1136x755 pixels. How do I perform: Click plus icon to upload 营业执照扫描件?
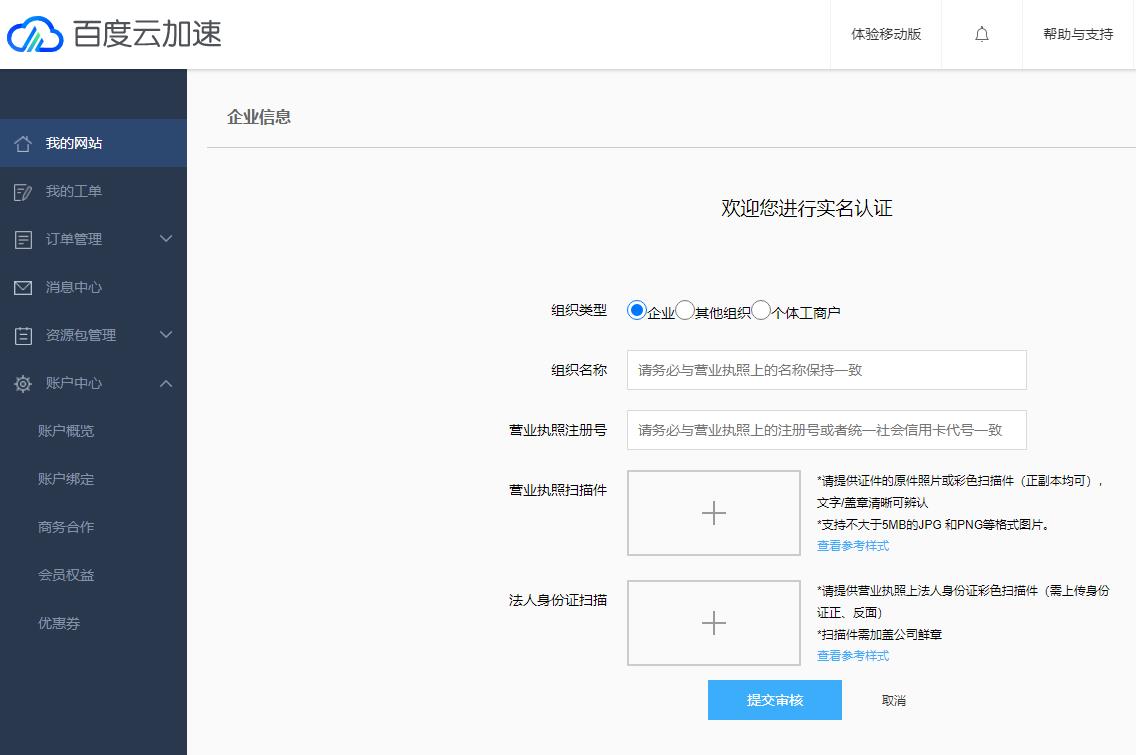point(714,513)
